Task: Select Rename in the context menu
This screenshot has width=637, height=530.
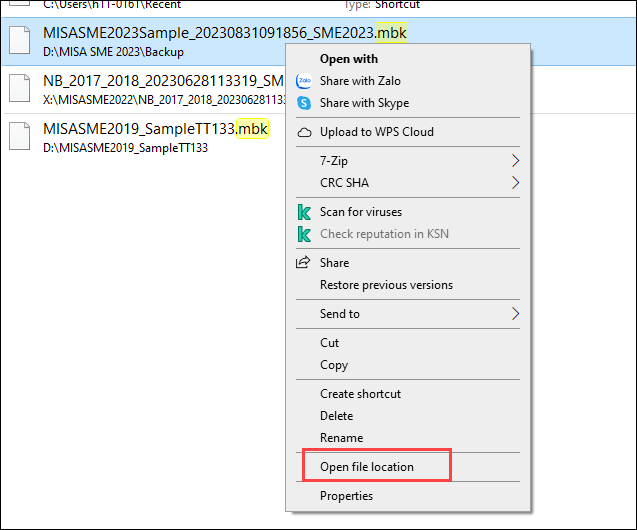Action: point(341,438)
